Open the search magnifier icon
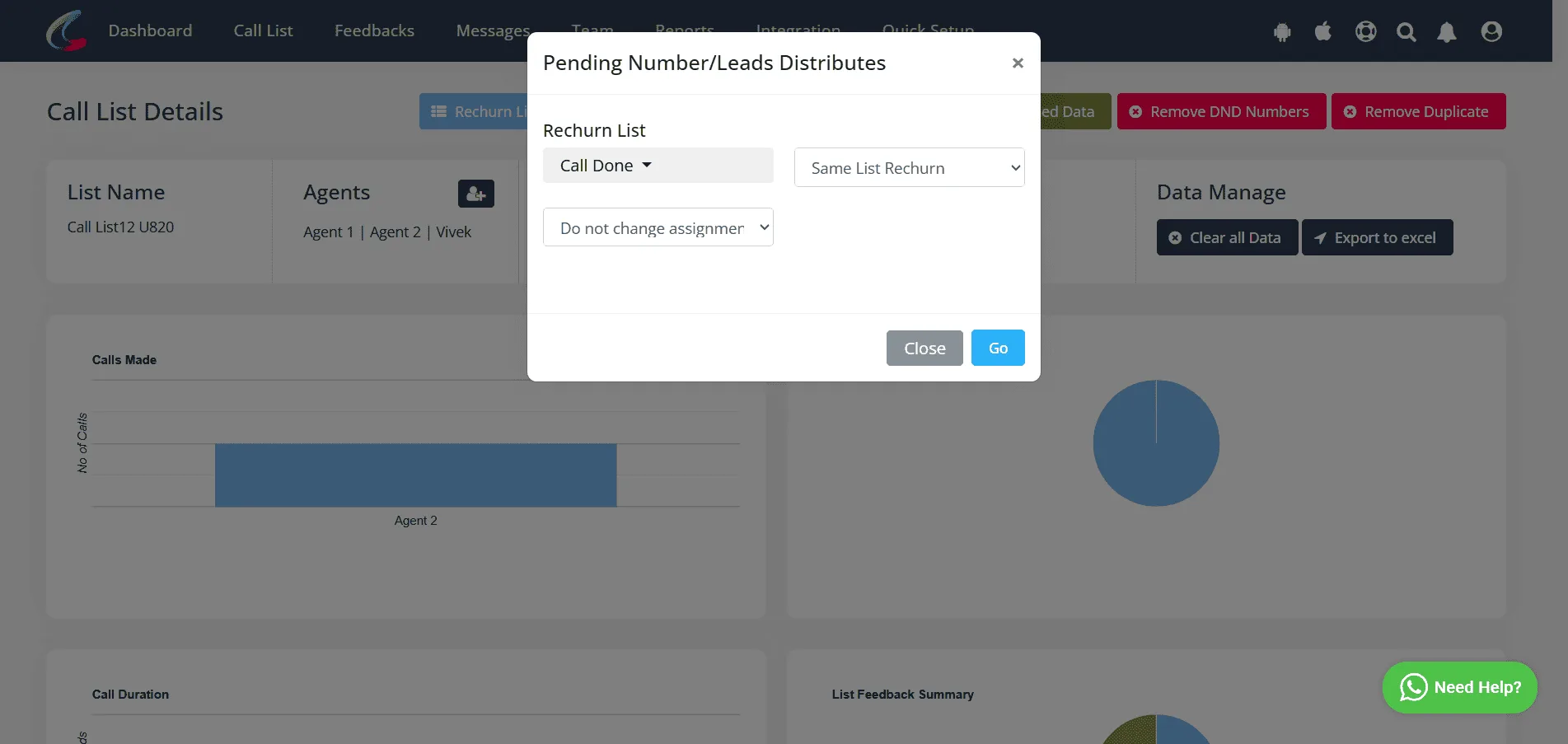This screenshot has height=744, width=1568. pos(1407,32)
